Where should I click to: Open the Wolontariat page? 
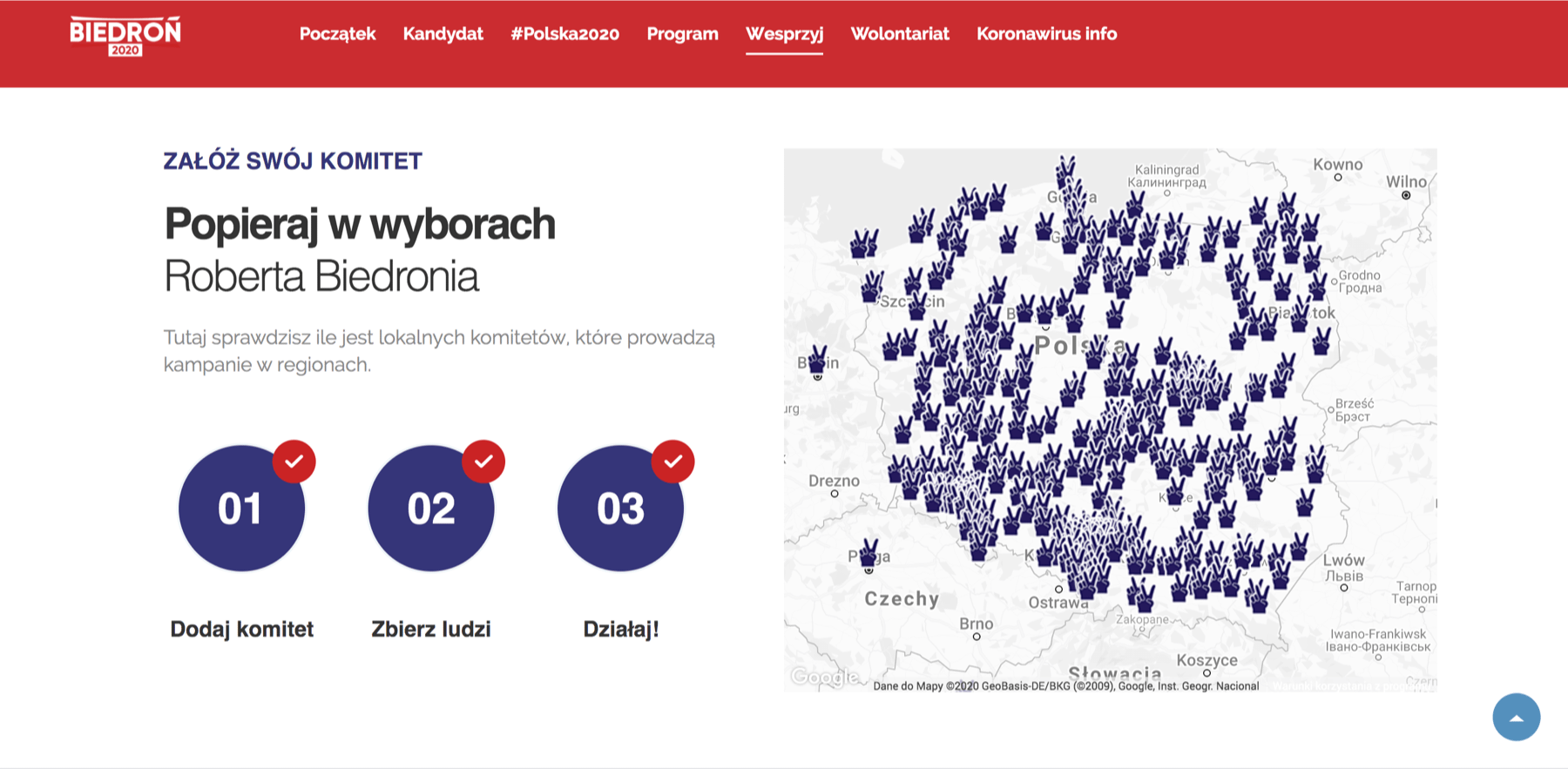(x=900, y=34)
